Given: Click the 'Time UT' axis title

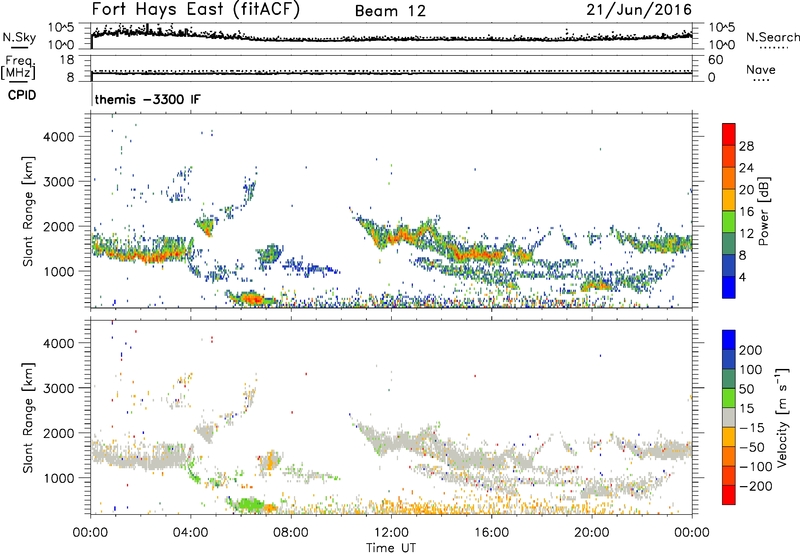Looking at the screenshot, I should [391, 548].
